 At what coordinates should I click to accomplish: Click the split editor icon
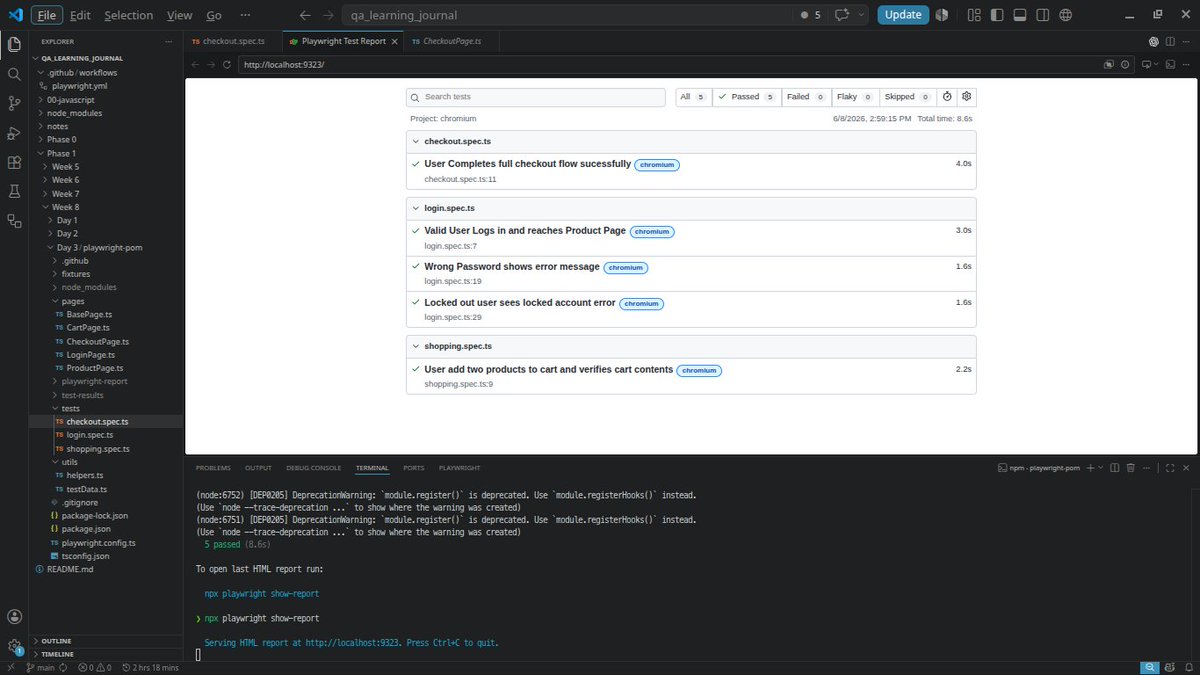click(x=1171, y=41)
